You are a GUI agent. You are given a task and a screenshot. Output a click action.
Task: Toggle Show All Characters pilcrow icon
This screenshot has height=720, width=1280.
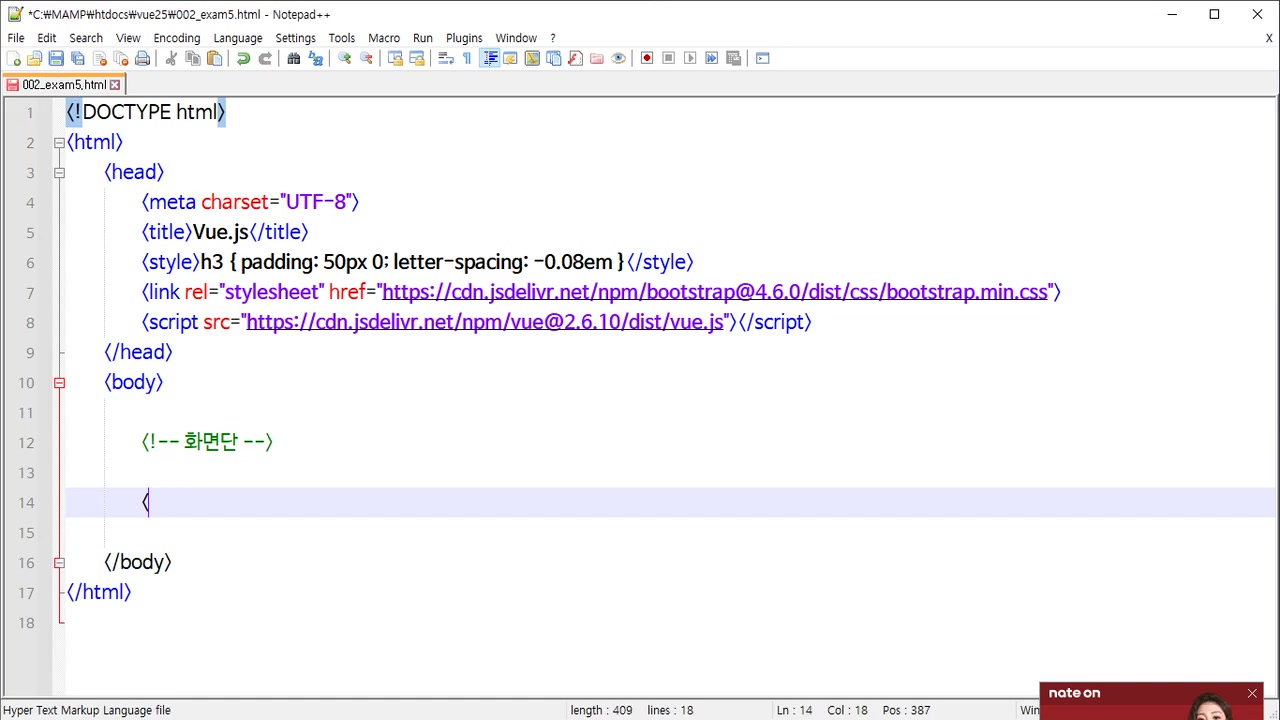pos(467,59)
